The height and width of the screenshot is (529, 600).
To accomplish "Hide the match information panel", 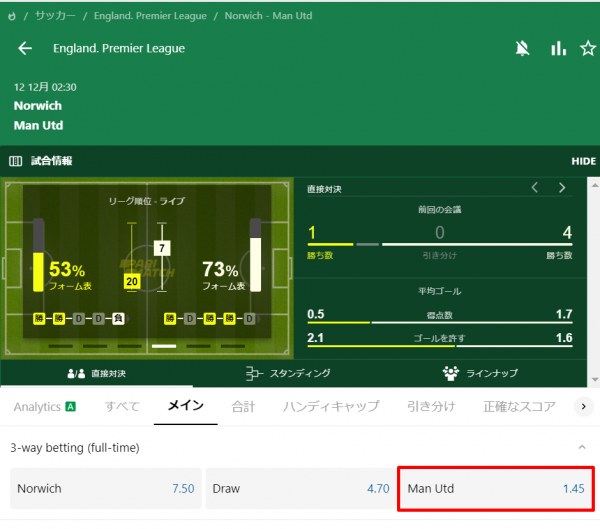I will click(x=583, y=161).
